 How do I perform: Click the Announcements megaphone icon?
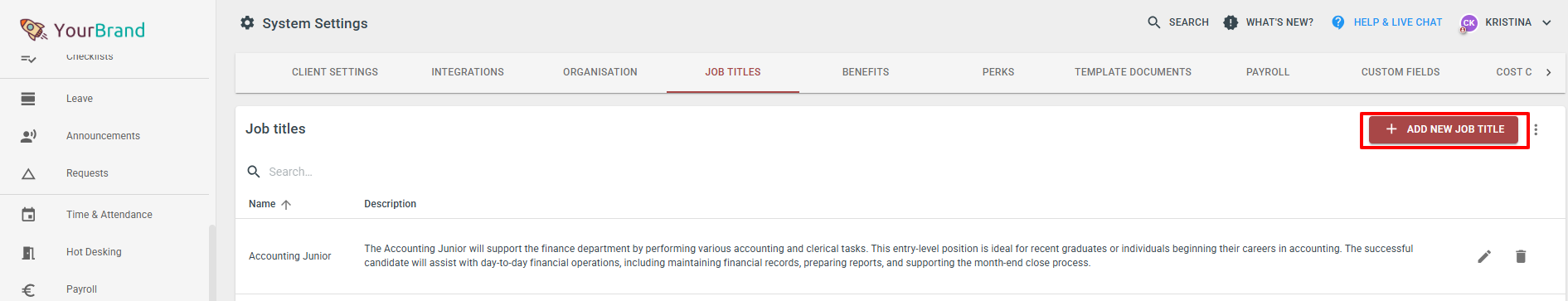(x=28, y=136)
